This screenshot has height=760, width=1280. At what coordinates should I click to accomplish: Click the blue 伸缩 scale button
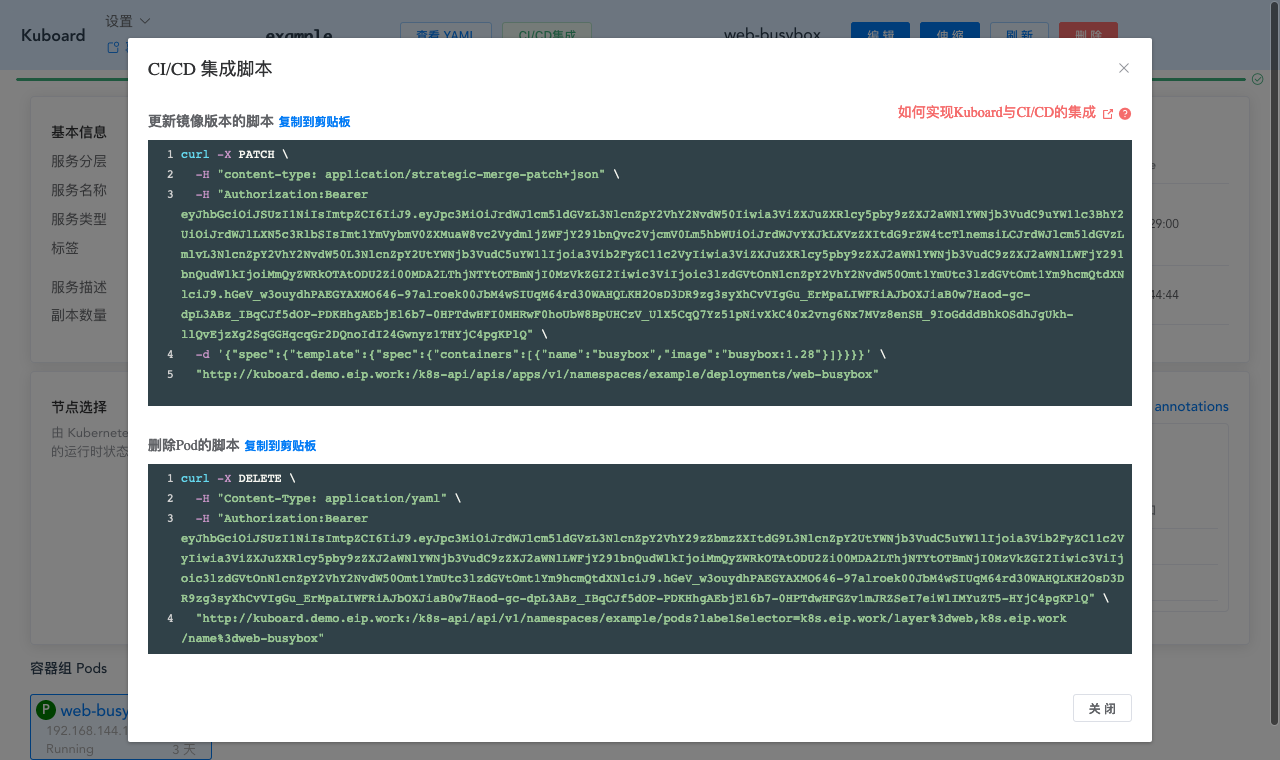949,34
